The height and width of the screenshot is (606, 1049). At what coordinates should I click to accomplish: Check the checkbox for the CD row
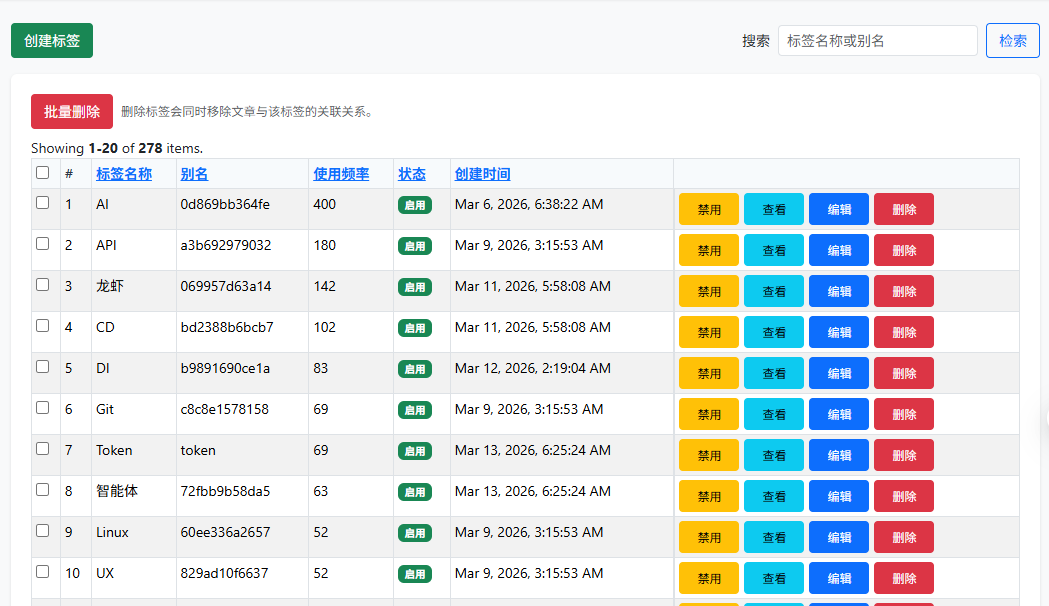(43, 326)
